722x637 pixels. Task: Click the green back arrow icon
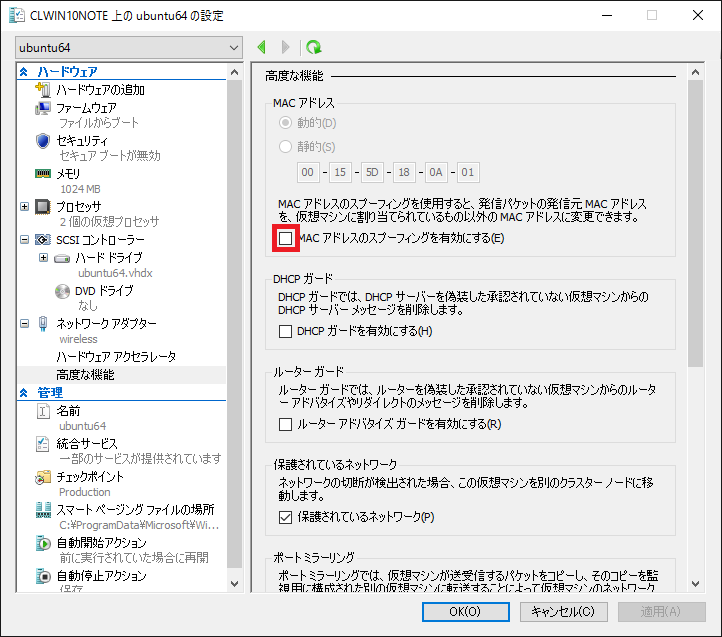coord(262,47)
